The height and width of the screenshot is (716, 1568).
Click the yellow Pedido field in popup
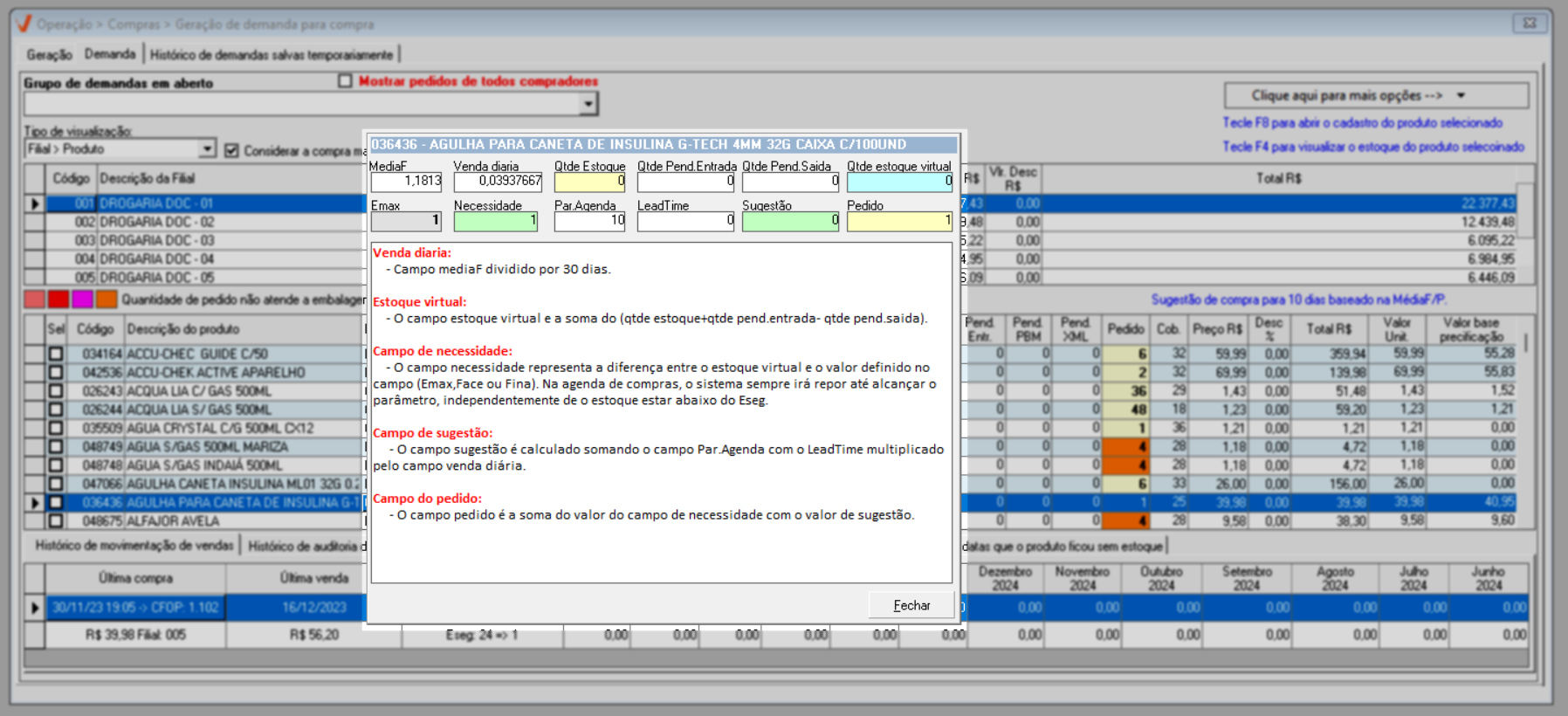(x=900, y=221)
